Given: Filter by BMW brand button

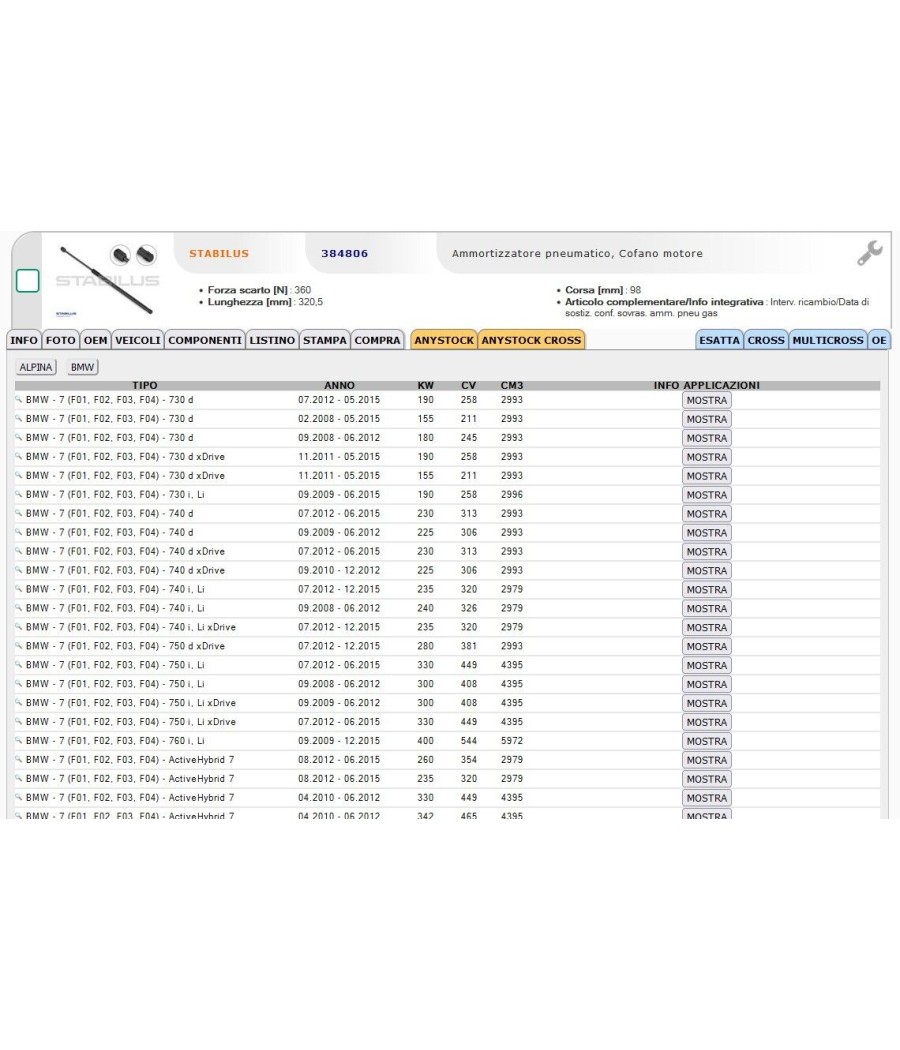Looking at the screenshot, I should 82,367.
